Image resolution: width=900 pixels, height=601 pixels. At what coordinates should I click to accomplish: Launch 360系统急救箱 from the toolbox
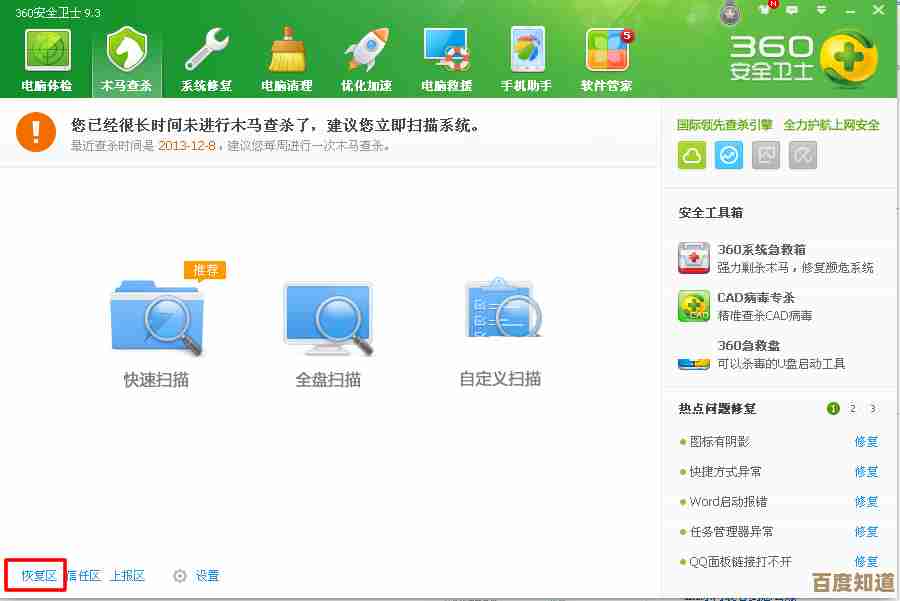761,250
